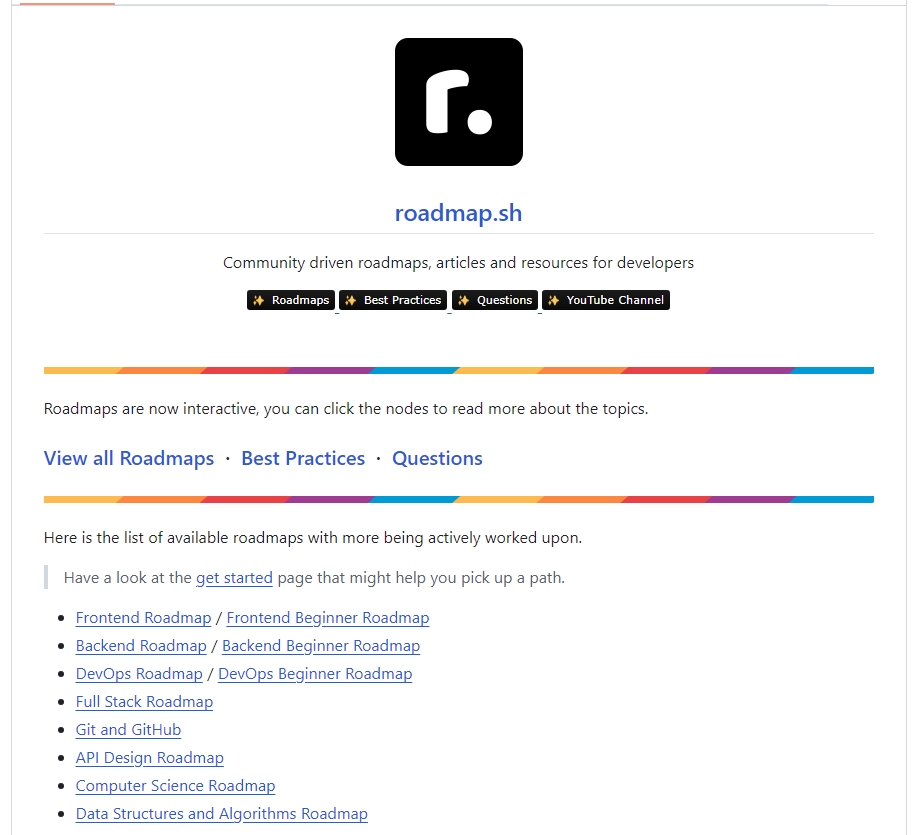Open Data Structures and Algorithms Roadmap link
916x835 pixels.
point(222,814)
